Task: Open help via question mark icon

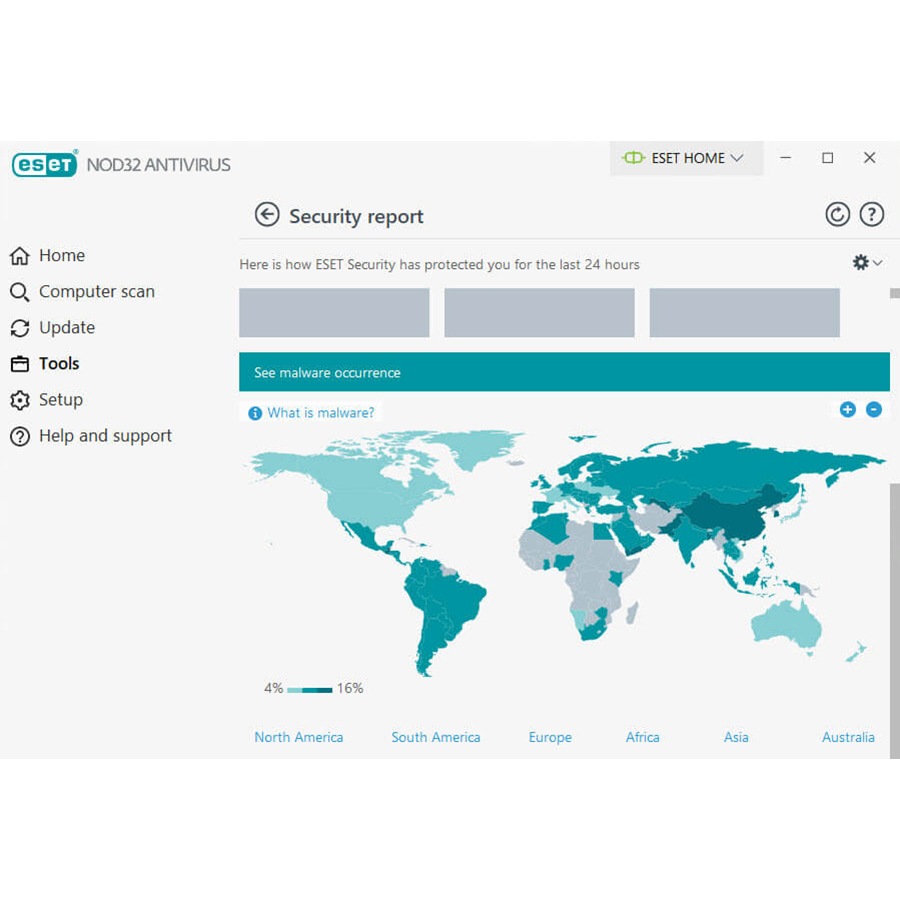Action: [871, 215]
